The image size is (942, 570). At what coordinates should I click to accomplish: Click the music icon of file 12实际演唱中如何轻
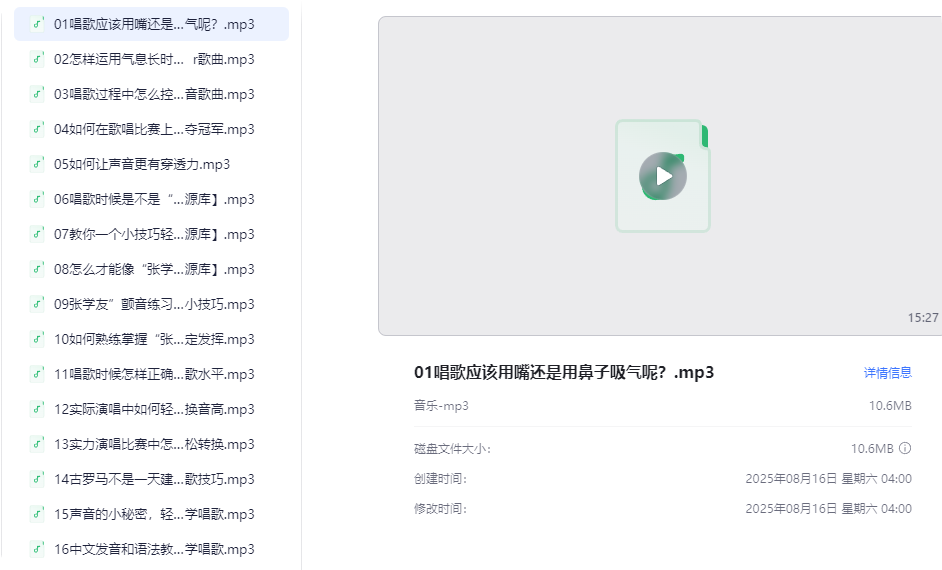point(37,409)
